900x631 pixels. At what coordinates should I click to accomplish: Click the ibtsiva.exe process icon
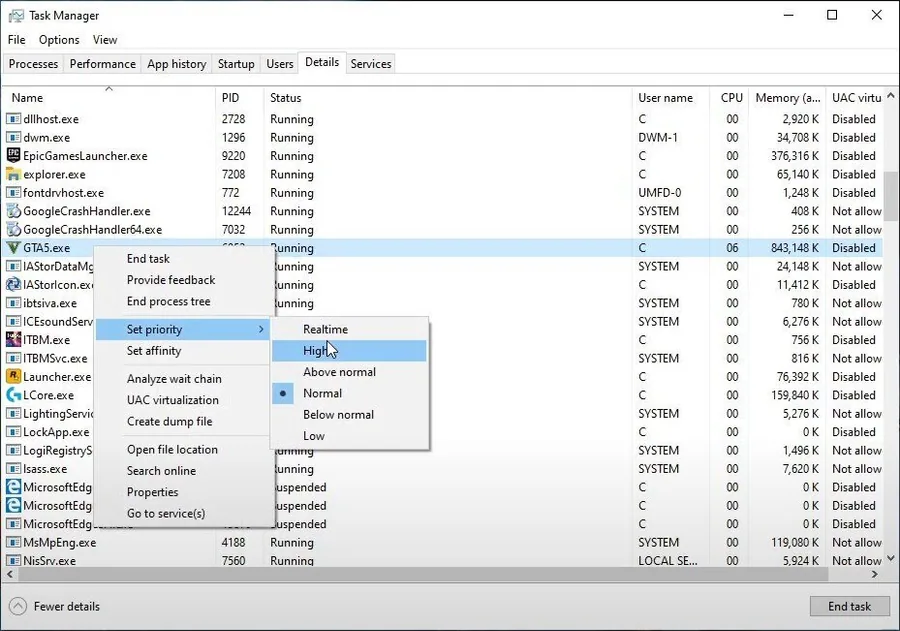[13, 303]
